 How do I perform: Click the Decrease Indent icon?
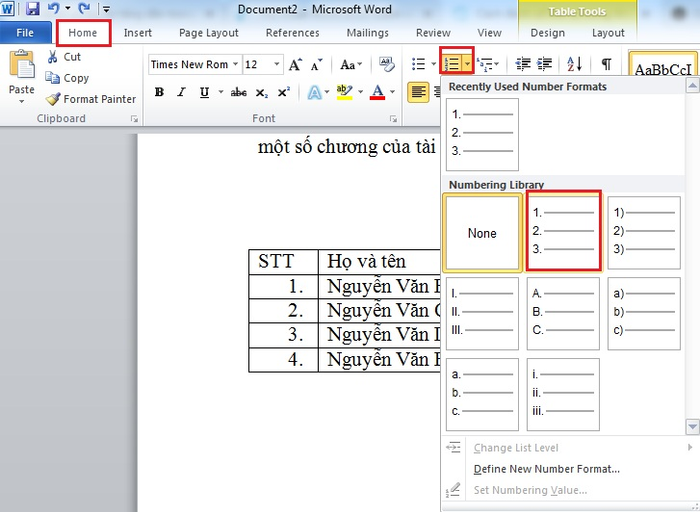pos(523,64)
